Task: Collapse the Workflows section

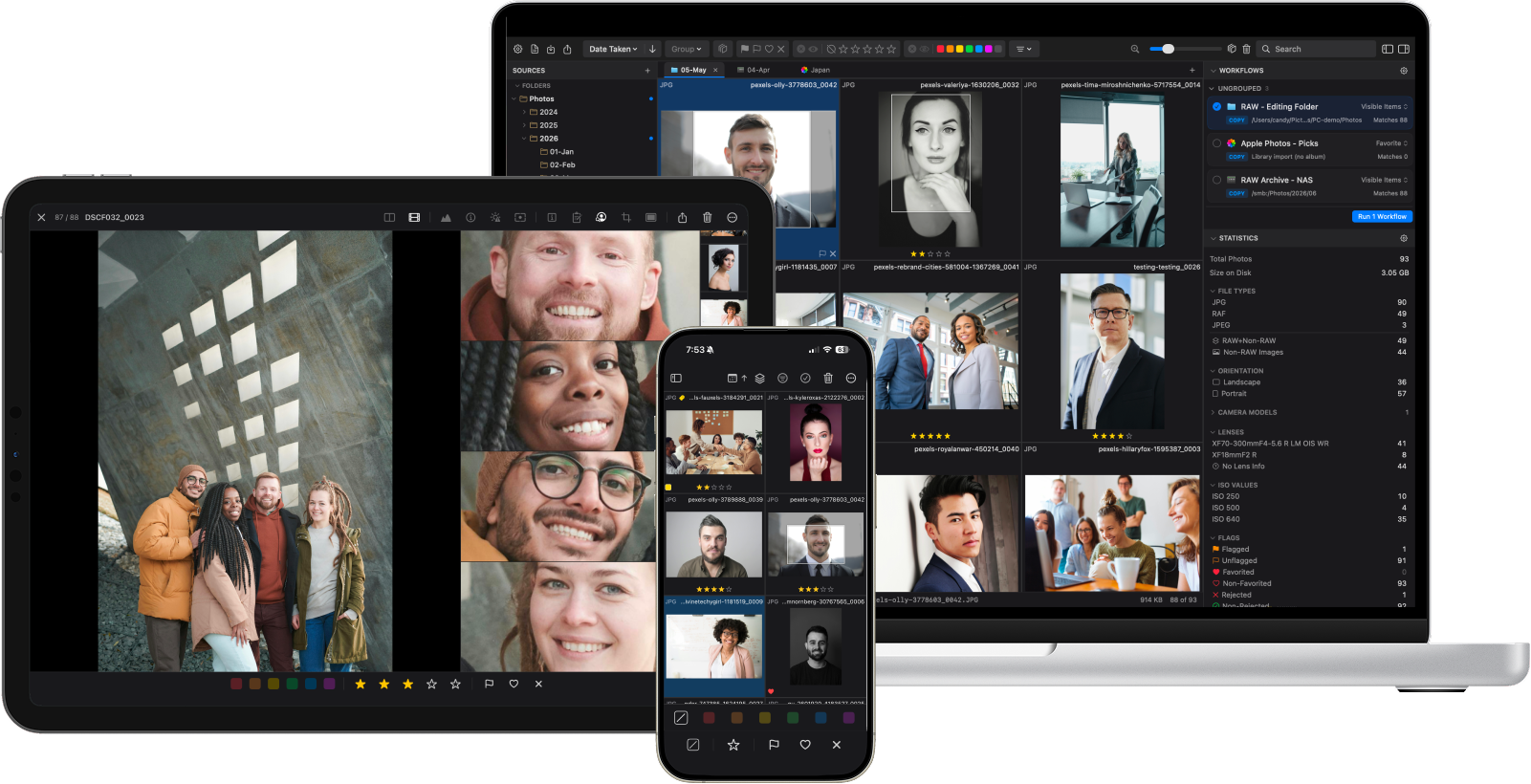Action: (x=1214, y=71)
